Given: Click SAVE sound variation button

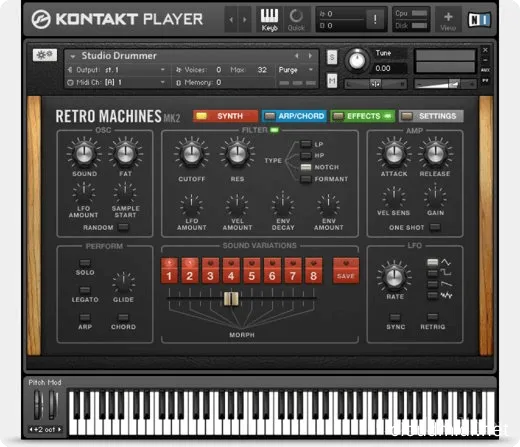Looking at the screenshot, I should pos(346,271).
